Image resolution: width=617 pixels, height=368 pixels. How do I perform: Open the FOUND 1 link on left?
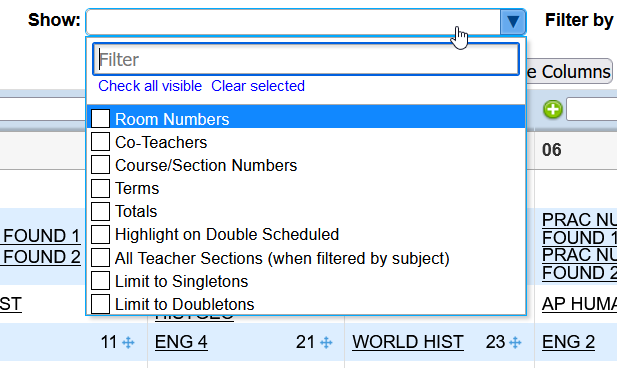pos(41,236)
